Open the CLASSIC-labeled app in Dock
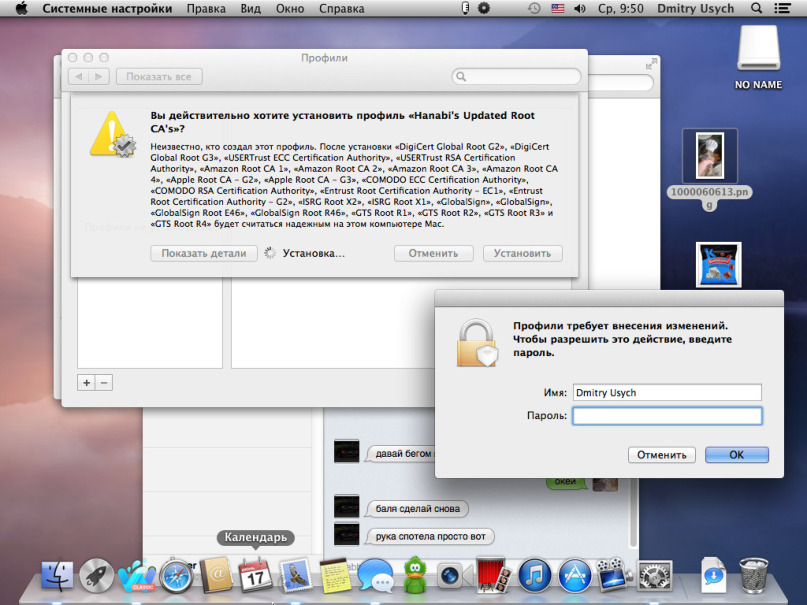The image size is (807, 605). (136, 576)
